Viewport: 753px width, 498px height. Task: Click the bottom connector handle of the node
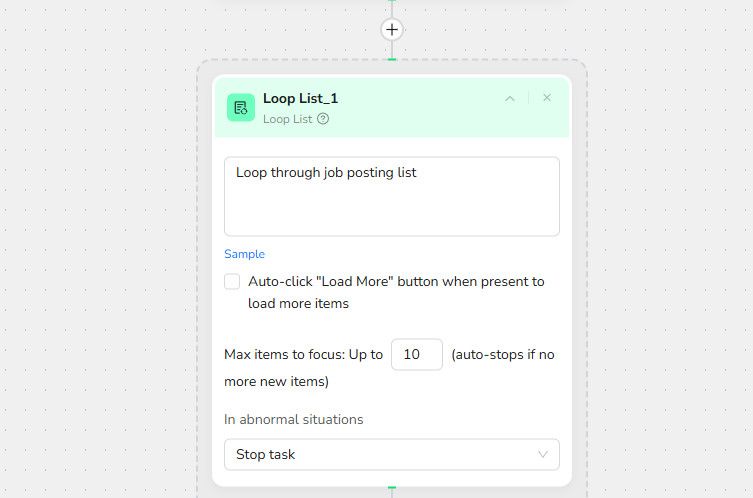392,487
